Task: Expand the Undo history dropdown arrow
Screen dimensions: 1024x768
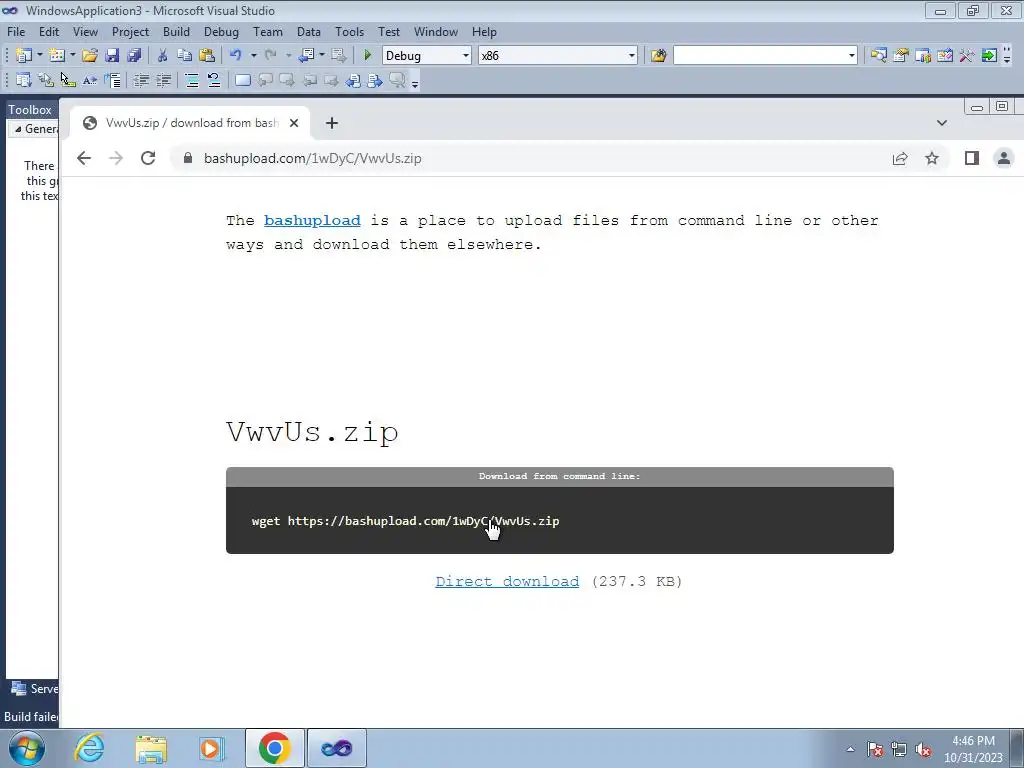Action: point(253,56)
